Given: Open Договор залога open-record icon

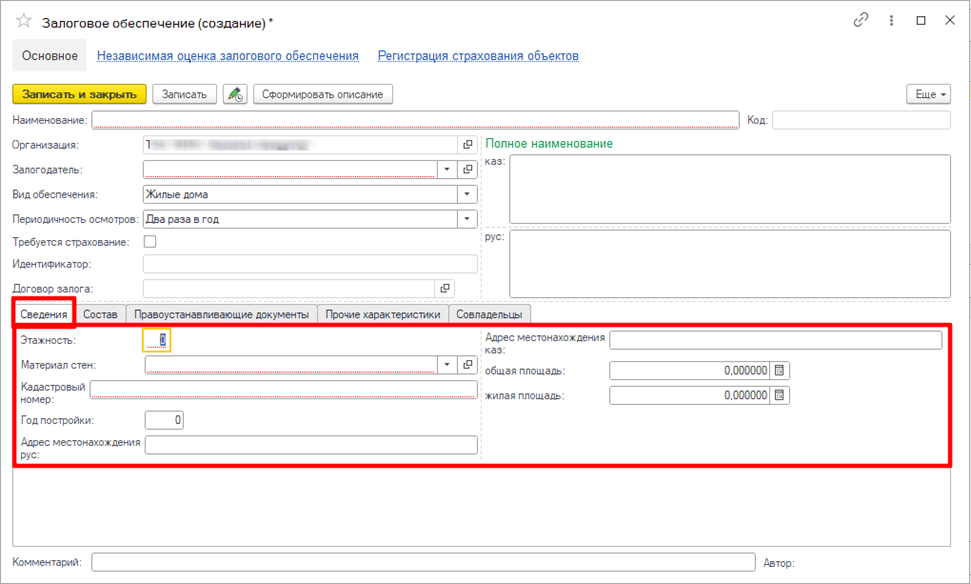Looking at the screenshot, I should coord(445,289).
